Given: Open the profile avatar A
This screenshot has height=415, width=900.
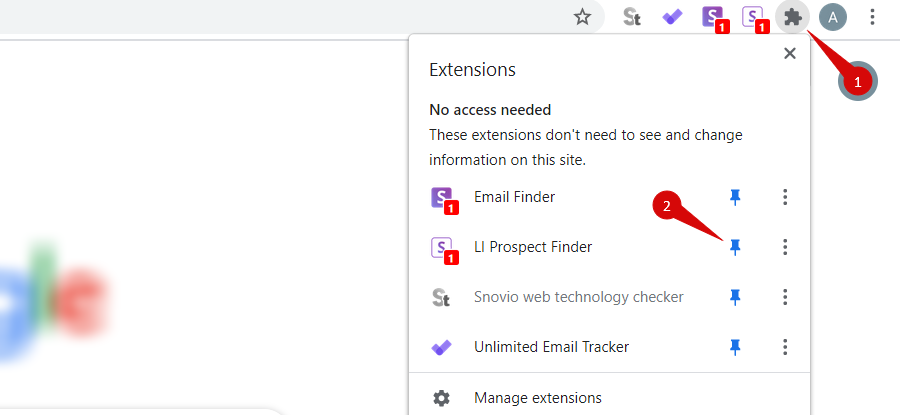Looking at the screenshot, I should point(833,18).
